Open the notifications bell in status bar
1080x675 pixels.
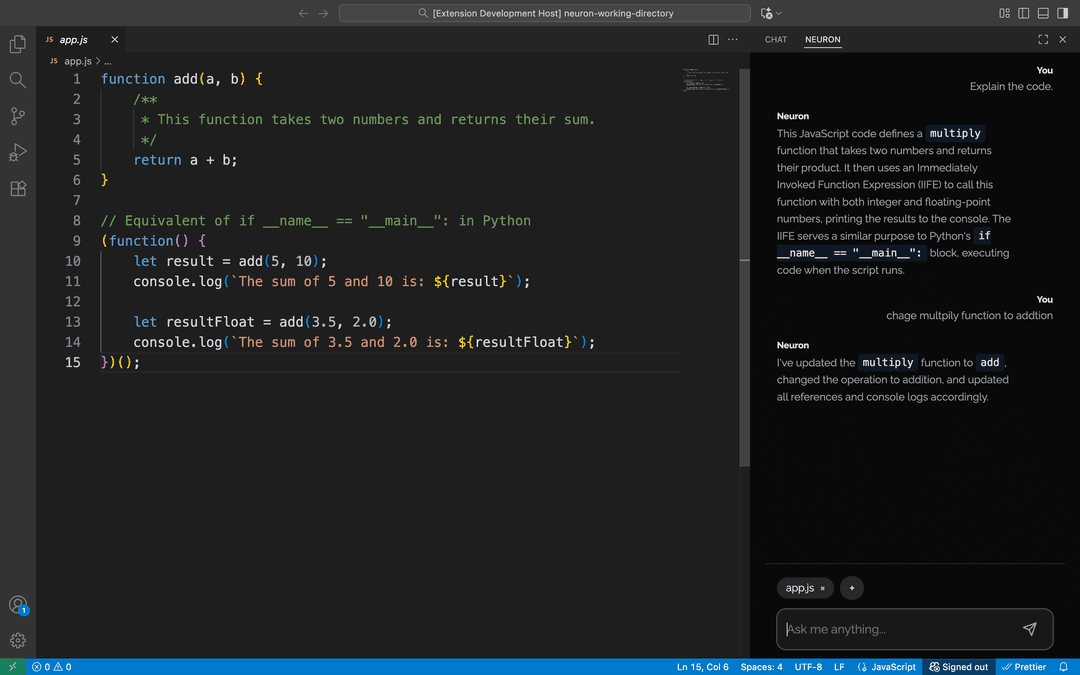[x=1063, y=667]
